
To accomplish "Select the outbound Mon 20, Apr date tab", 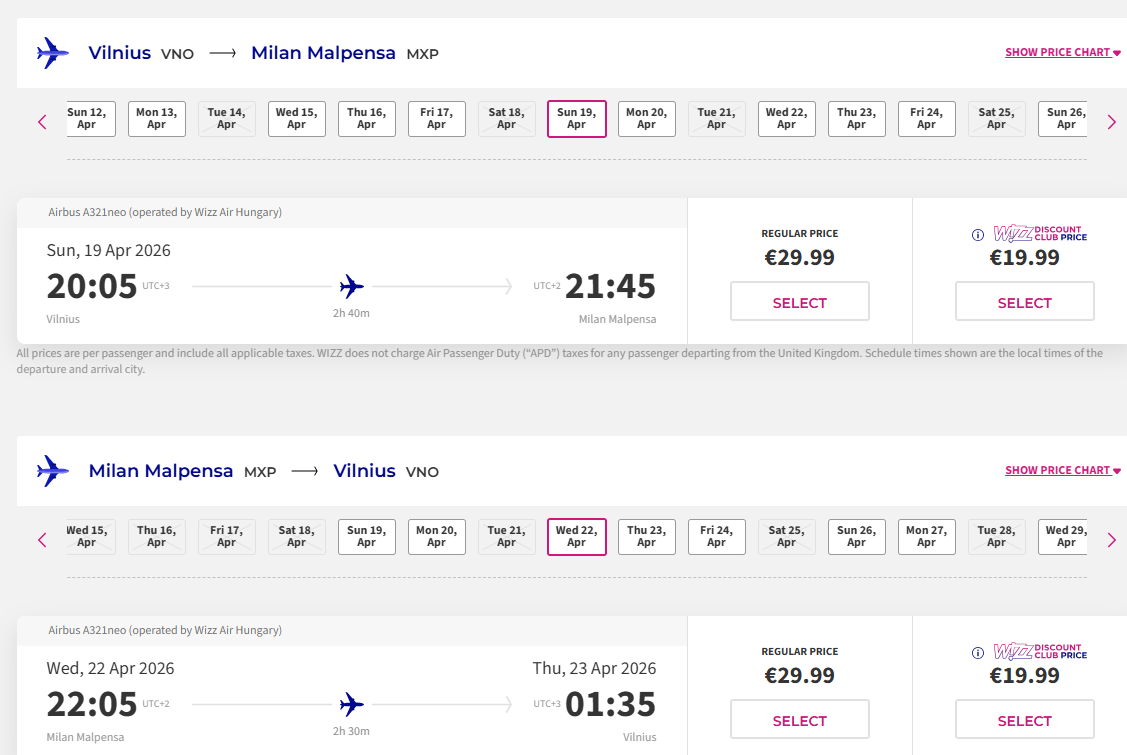I will [x=647, y=119].
